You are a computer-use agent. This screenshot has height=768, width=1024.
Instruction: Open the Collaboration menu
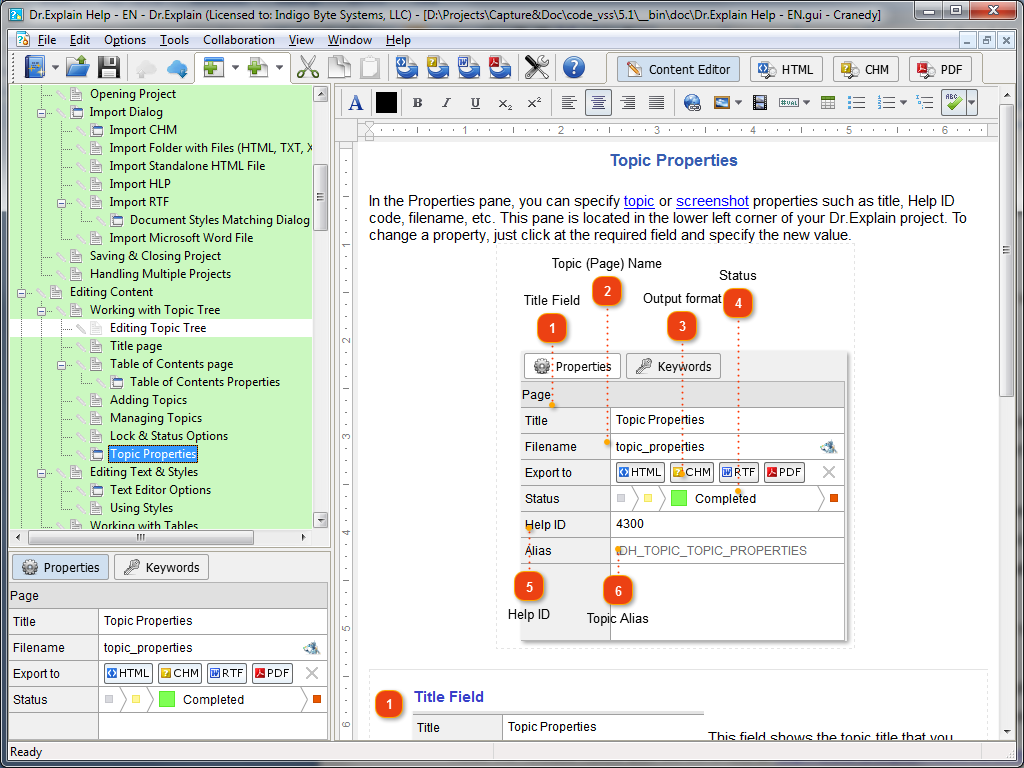[x=238, y=40]
